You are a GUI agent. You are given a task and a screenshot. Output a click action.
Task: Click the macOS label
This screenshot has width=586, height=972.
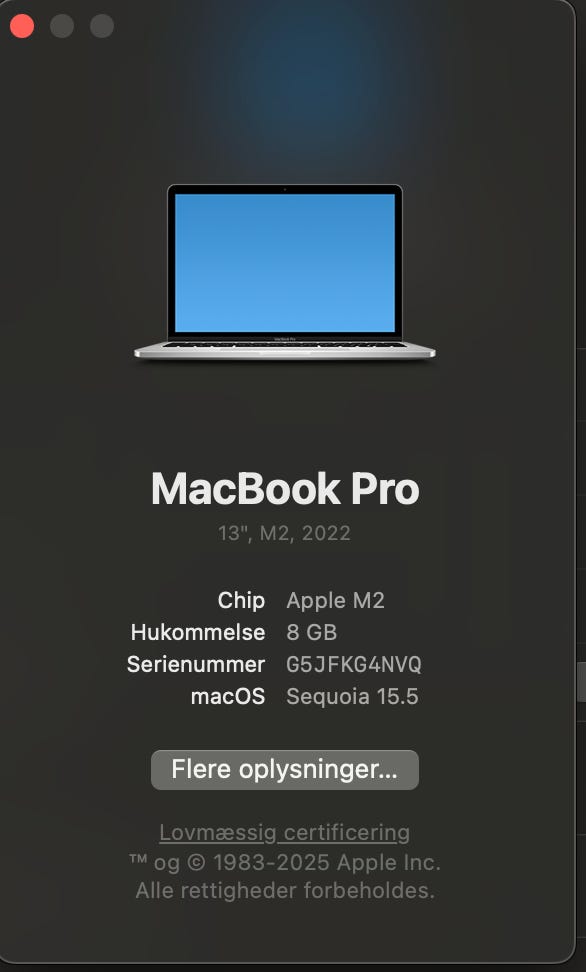point(228,697)
